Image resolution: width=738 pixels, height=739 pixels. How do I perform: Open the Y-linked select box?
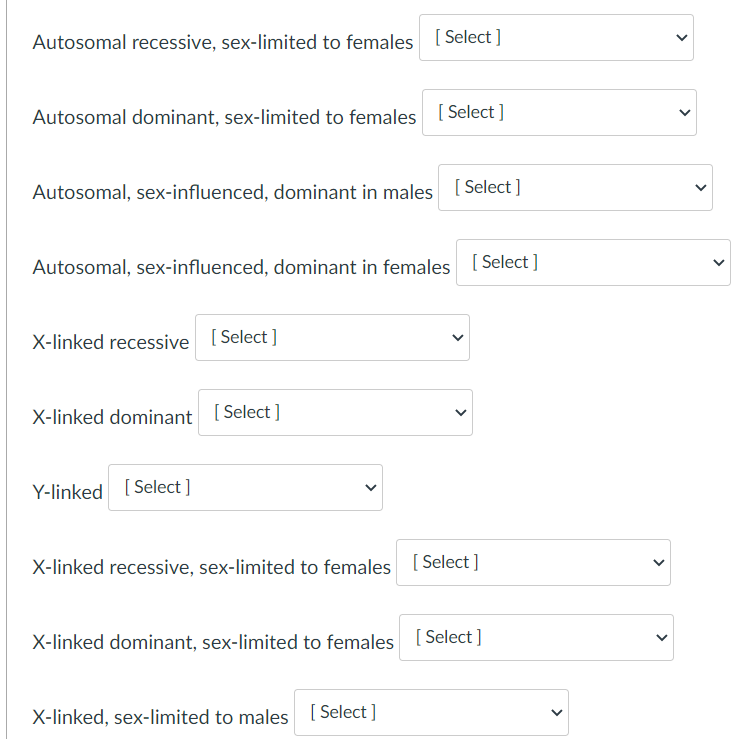coord(245,487)
